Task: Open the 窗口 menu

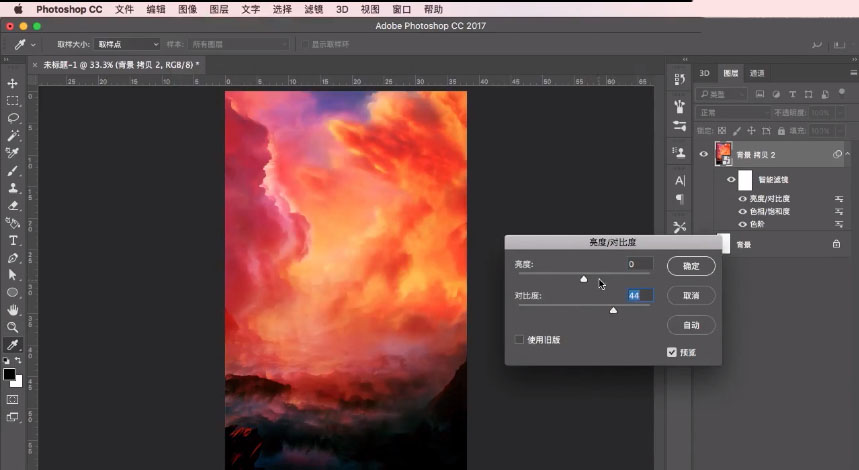Action: click(x=402, y=9)
